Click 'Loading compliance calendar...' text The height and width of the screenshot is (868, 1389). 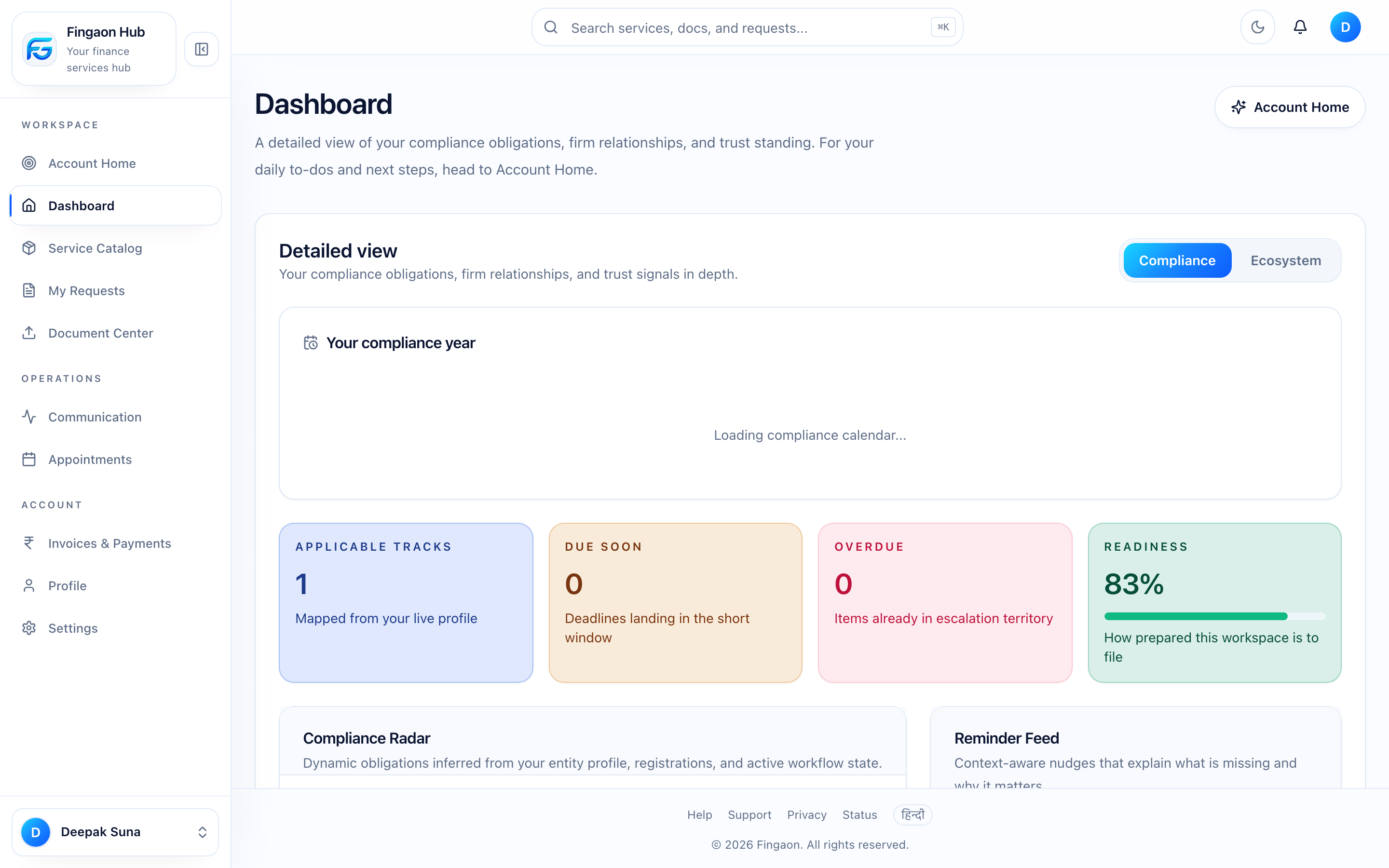coord(810,435)
